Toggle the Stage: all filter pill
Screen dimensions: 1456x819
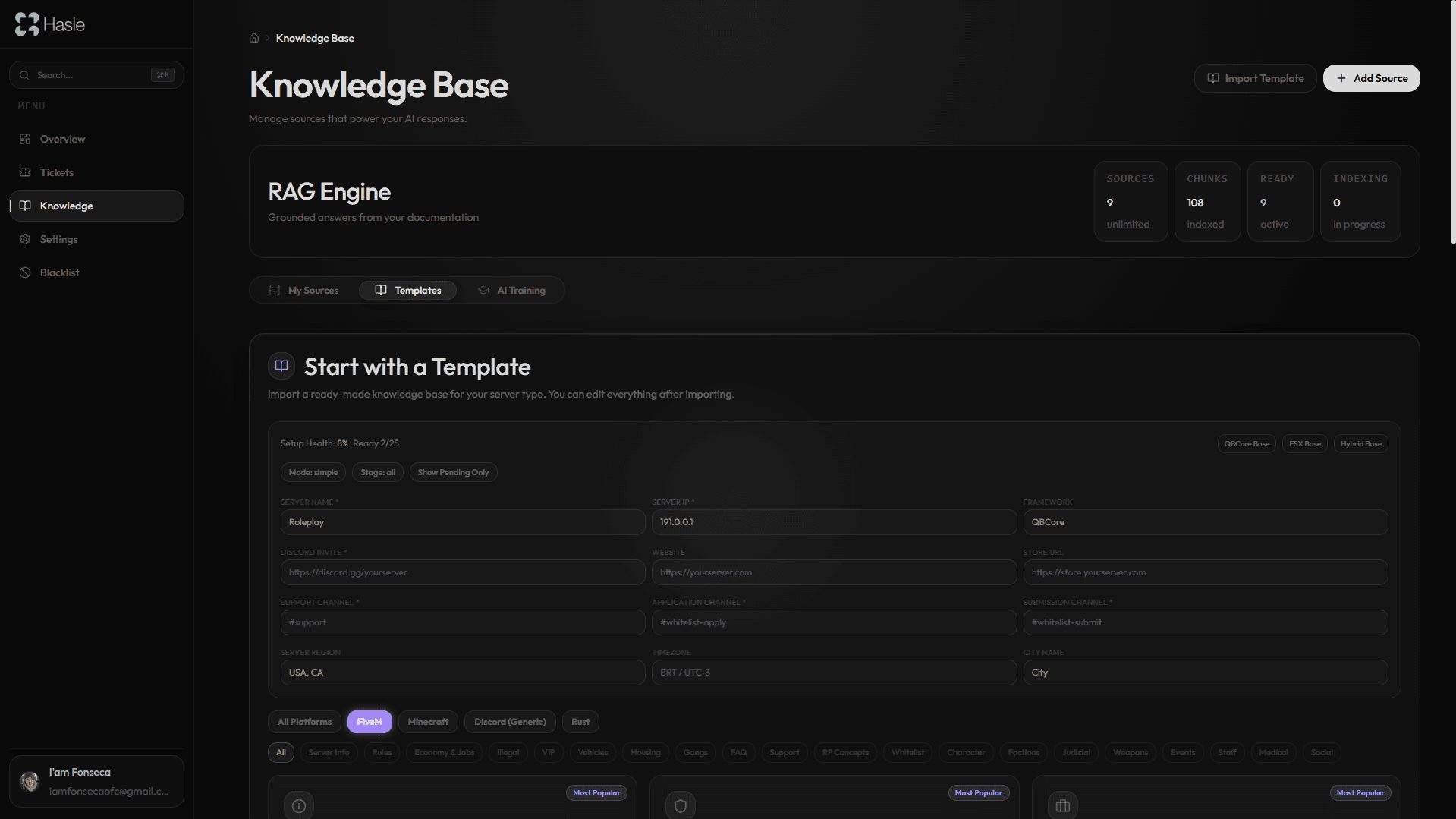[x=377, y=472]
